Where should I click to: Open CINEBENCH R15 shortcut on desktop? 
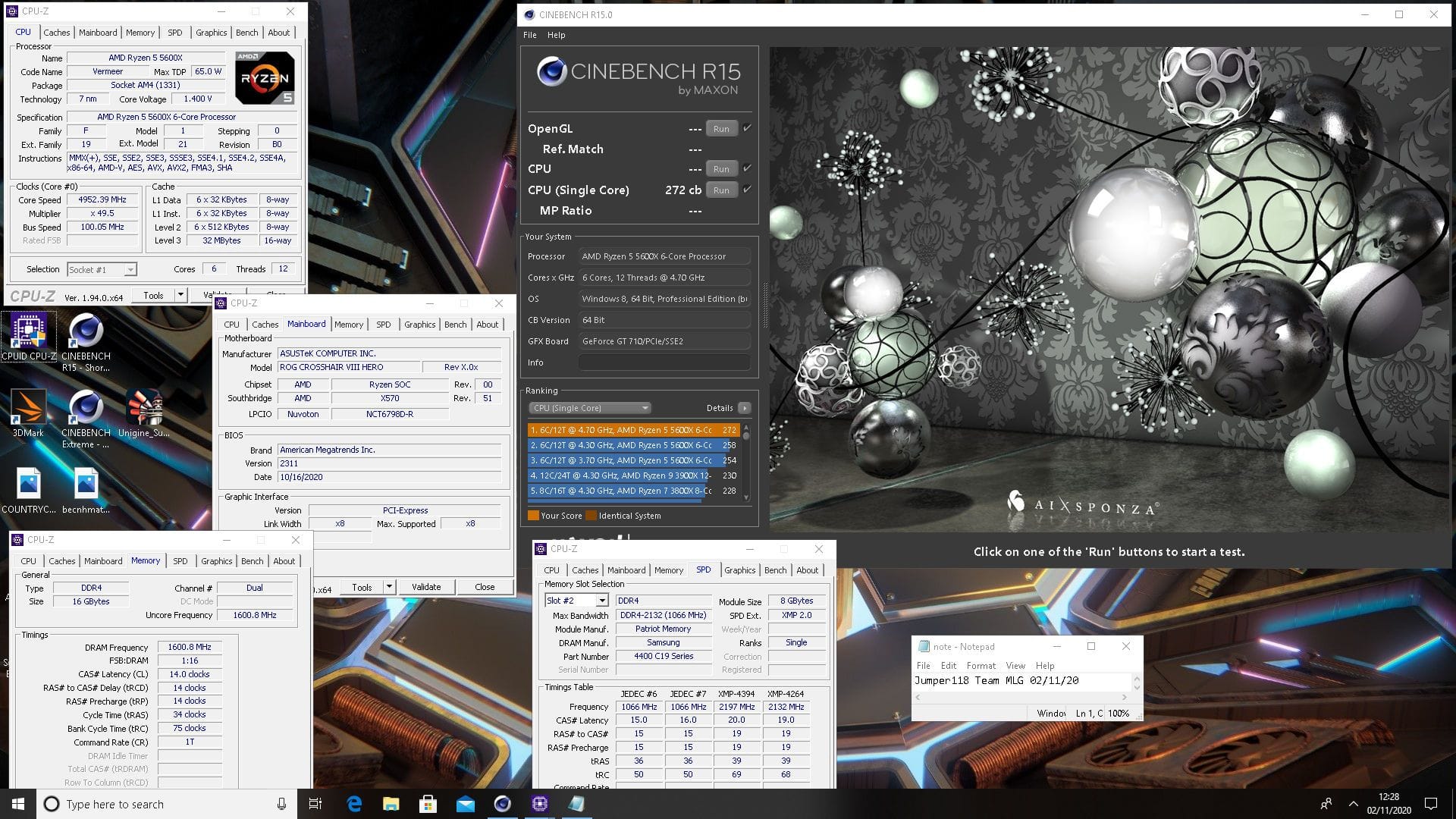click(x=86, y=343)
